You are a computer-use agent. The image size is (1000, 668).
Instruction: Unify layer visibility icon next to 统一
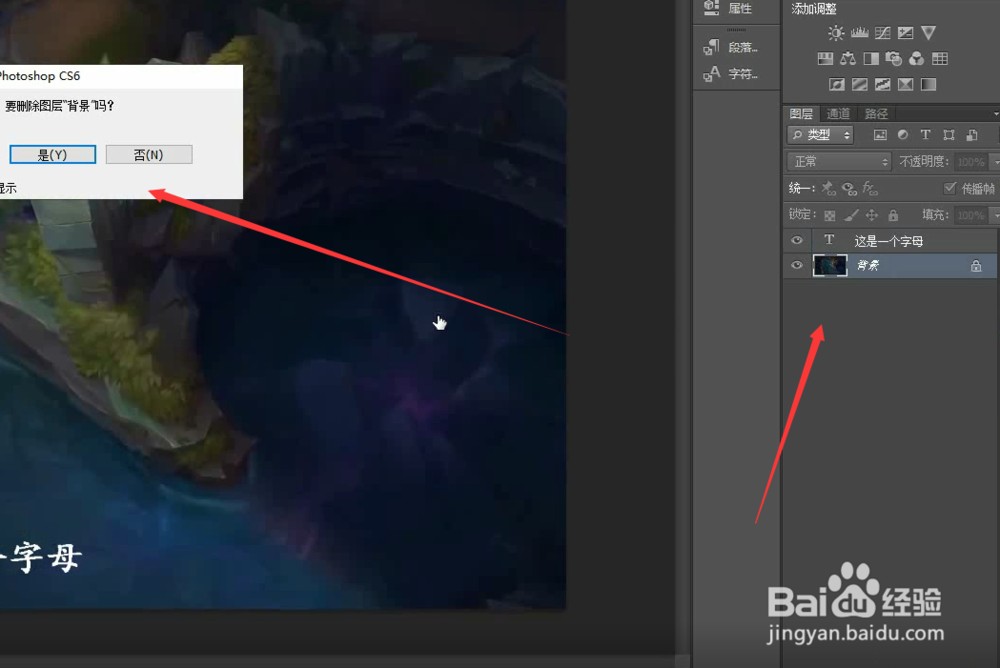849,188
